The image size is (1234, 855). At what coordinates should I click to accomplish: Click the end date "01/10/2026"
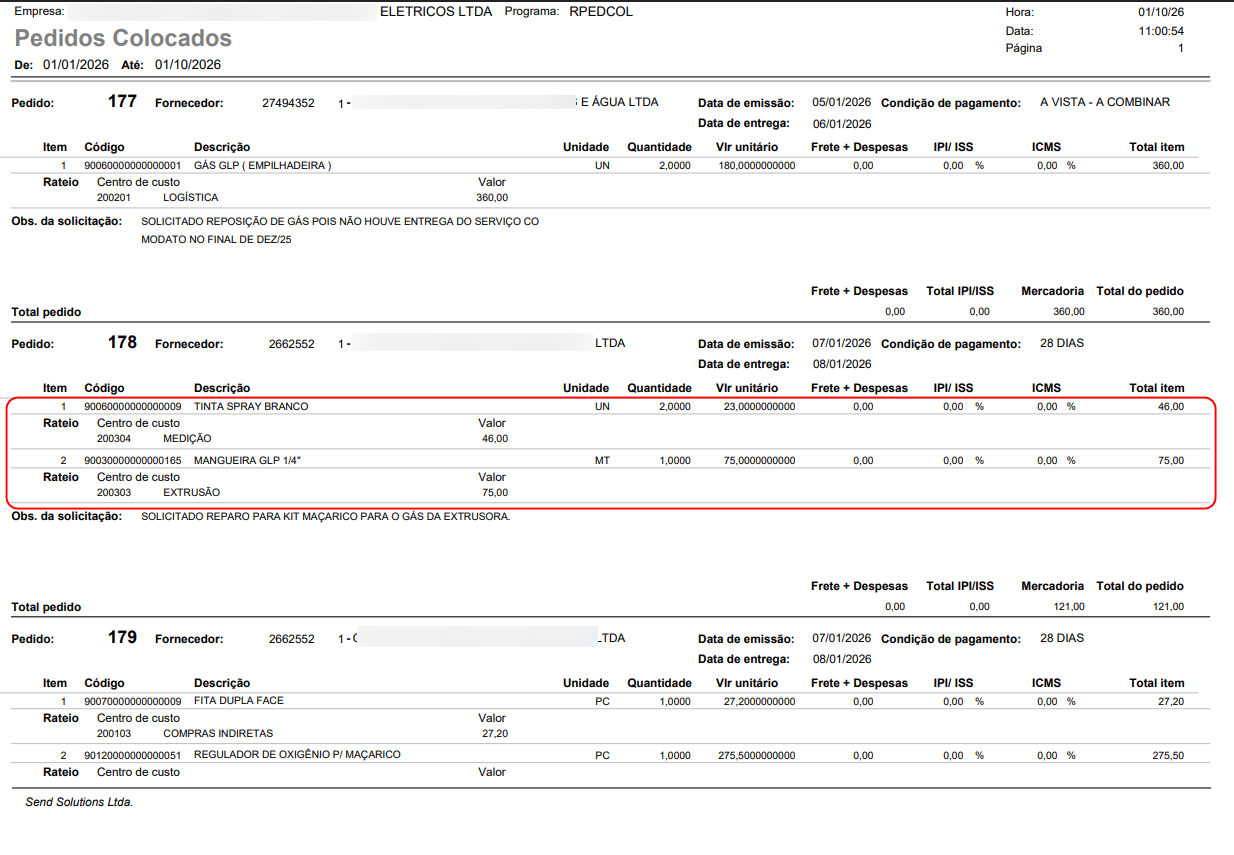click(x=188, y=65)
